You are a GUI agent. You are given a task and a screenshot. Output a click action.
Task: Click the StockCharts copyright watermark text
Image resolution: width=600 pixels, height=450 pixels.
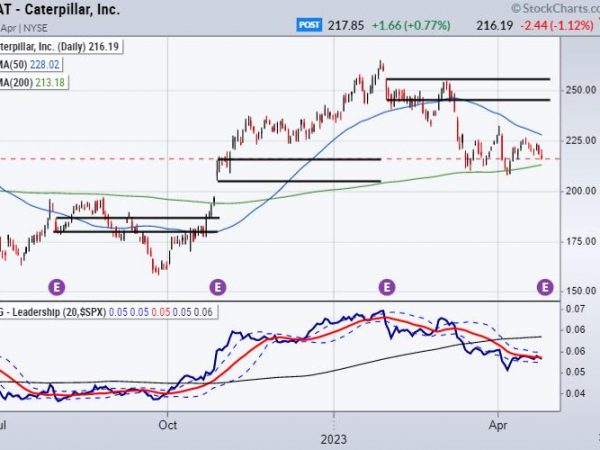(555, 8)
